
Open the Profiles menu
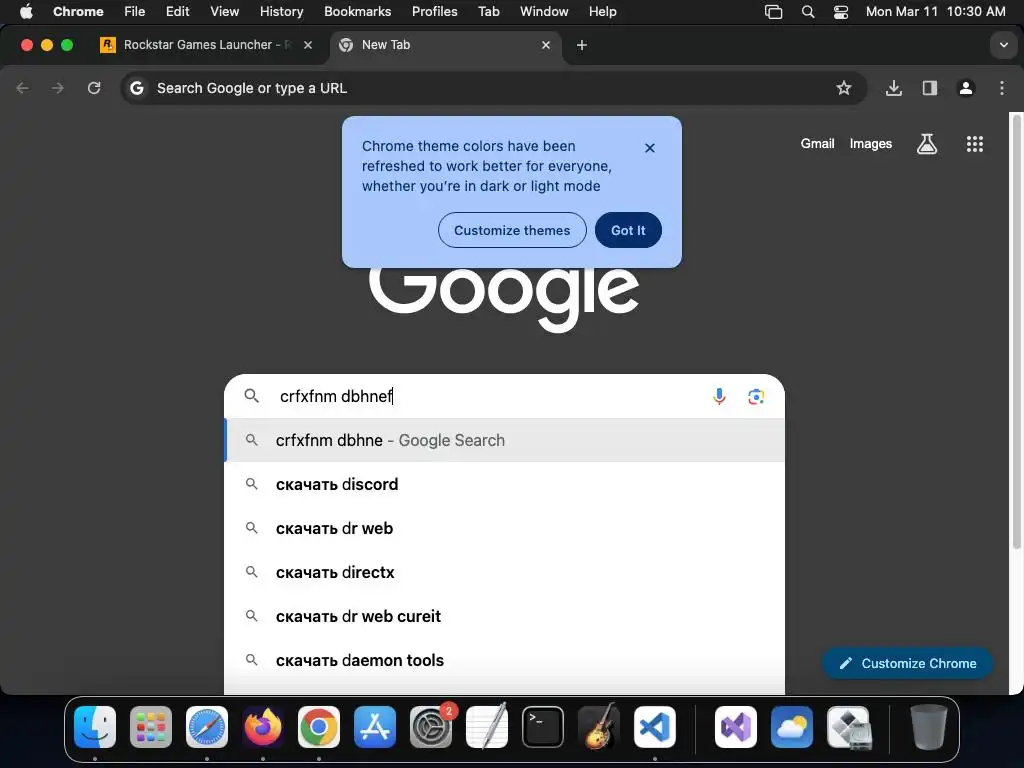(434, 12)
